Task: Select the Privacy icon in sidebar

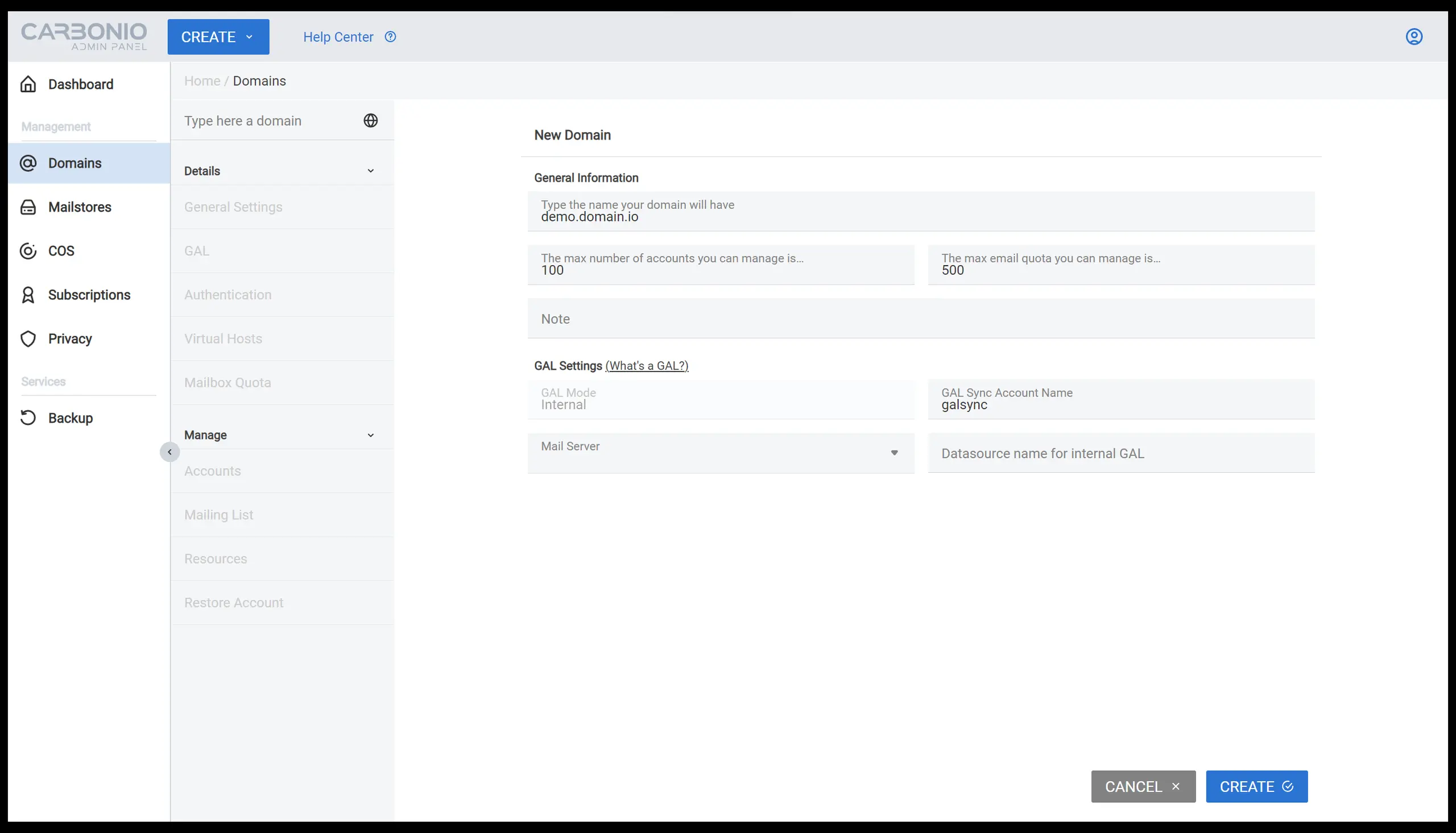Action: pyautogui.click(x=28, y=338)
